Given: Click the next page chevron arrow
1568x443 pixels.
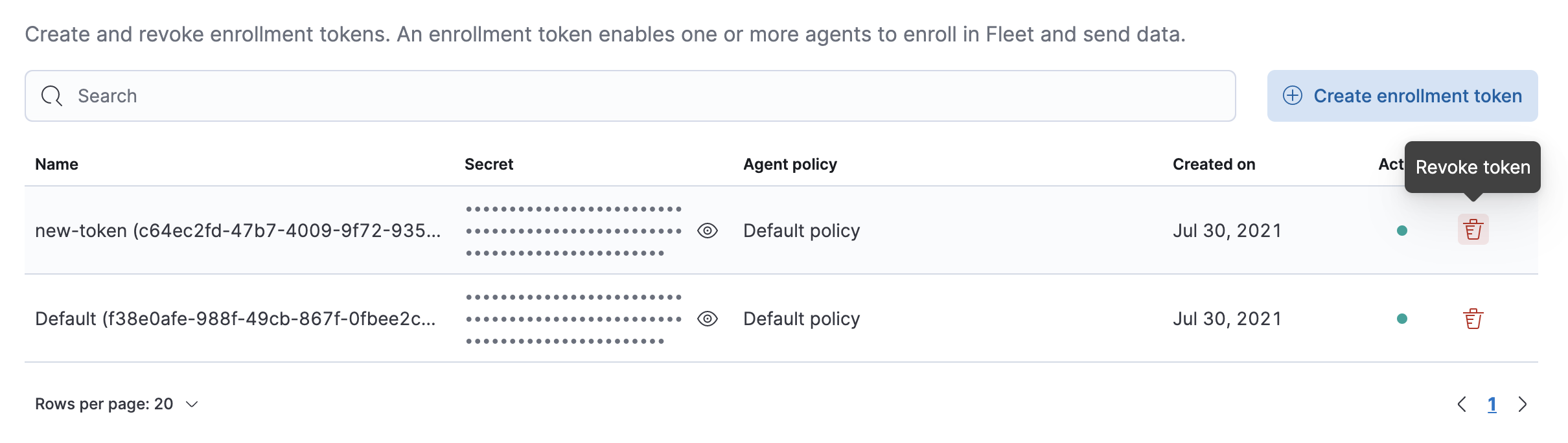Looking at the screenshot, I should tap(1523, 403).
